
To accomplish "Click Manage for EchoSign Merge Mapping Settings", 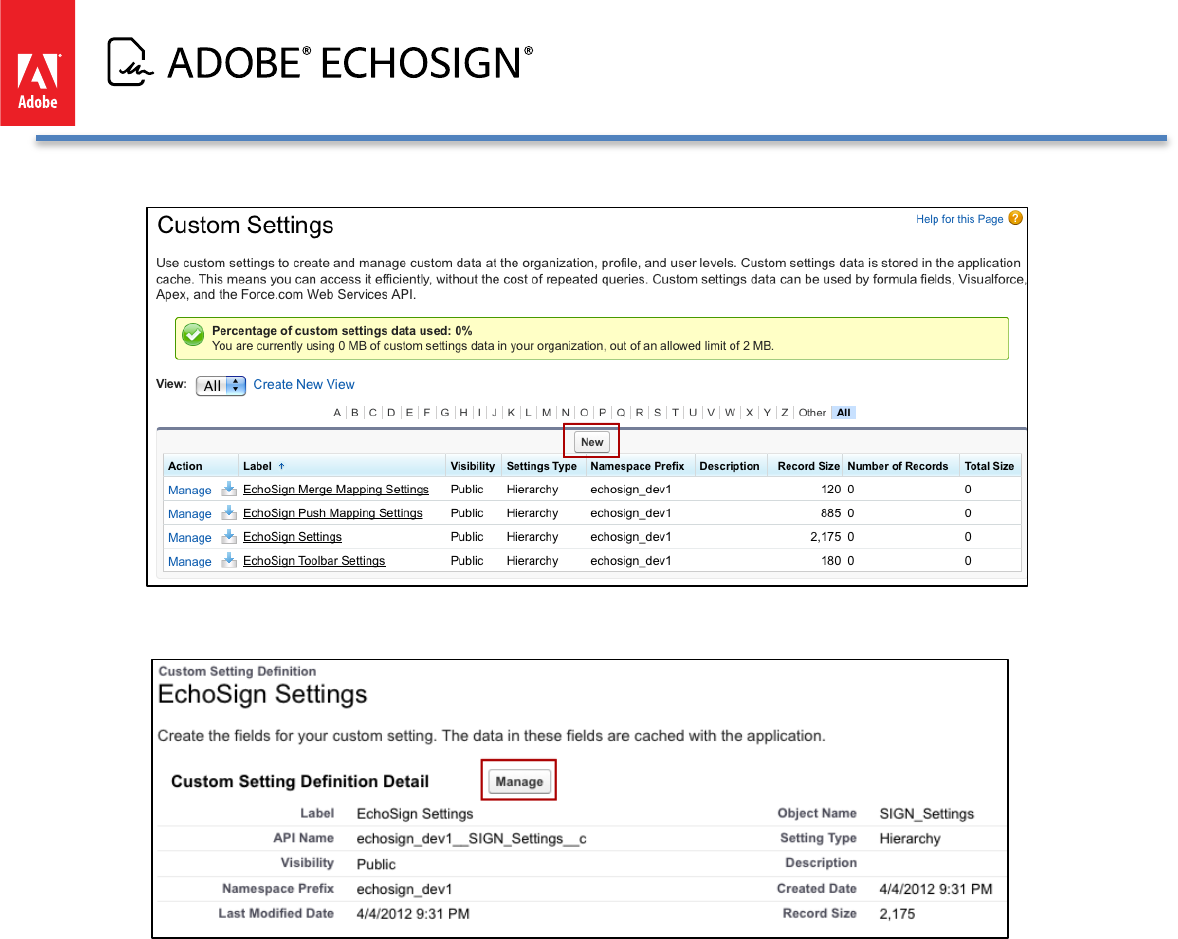I will (189, 490).
